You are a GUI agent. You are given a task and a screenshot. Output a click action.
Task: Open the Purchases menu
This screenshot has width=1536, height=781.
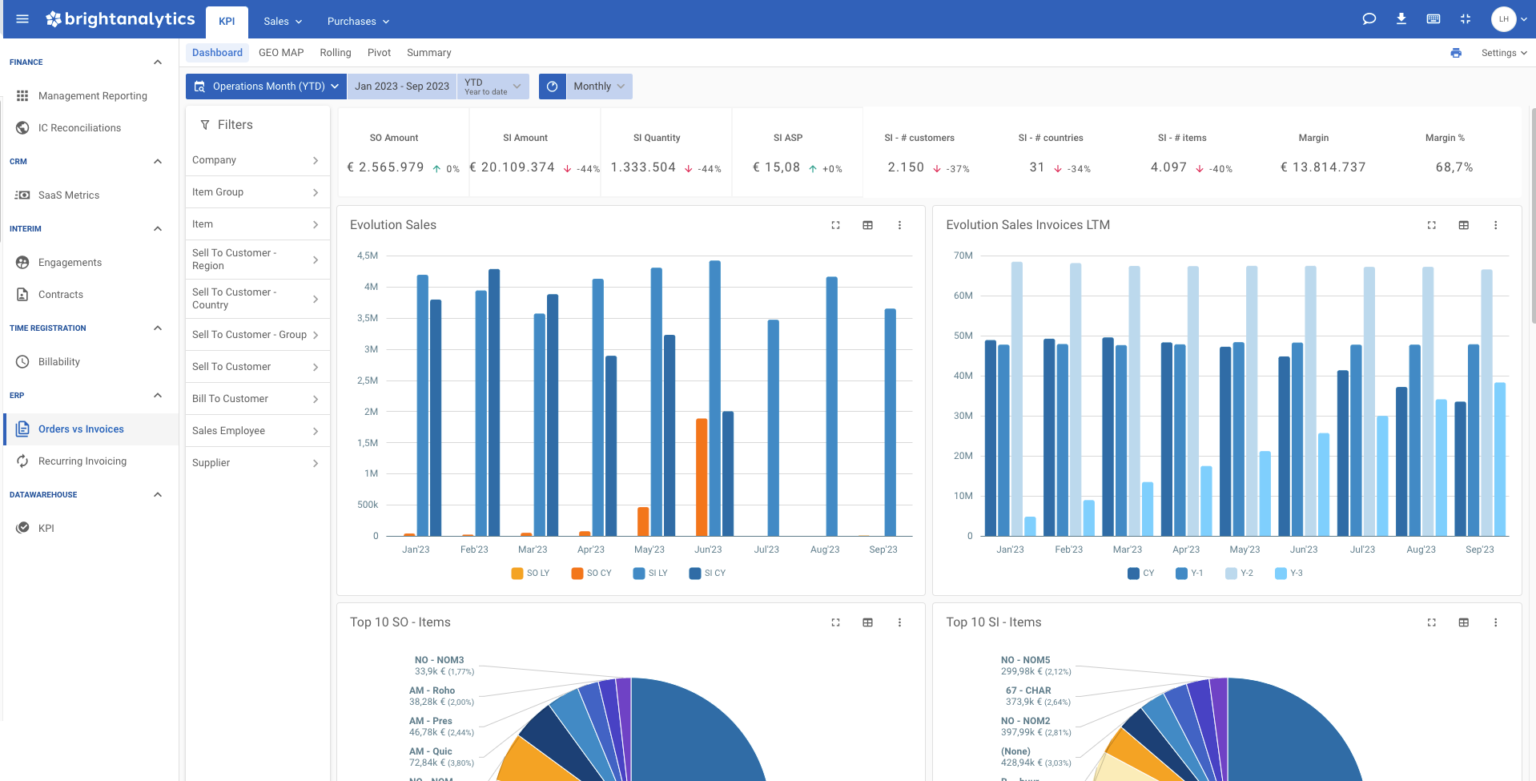point(357,20)
